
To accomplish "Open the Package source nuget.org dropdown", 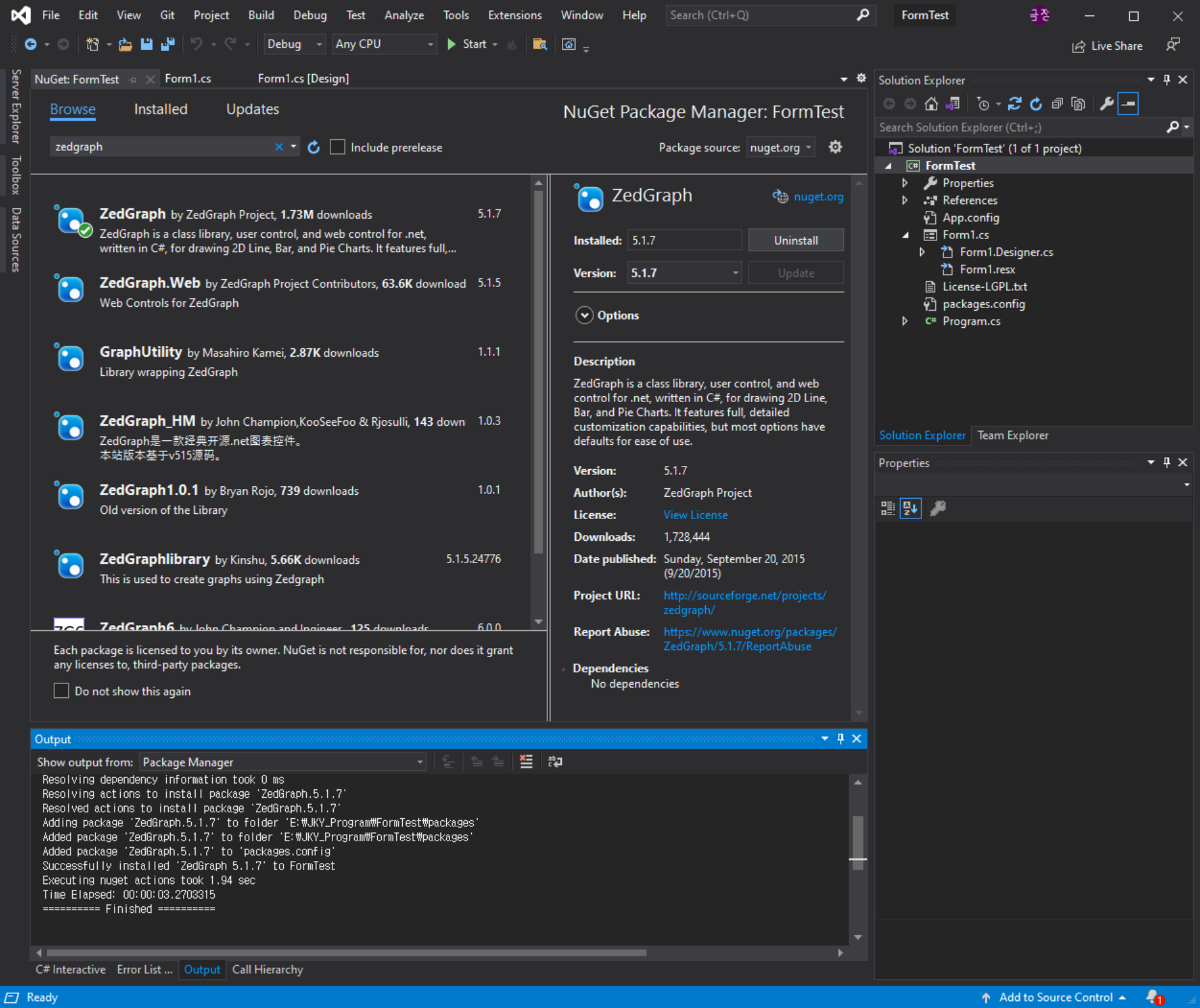I will tap(780, 148).
